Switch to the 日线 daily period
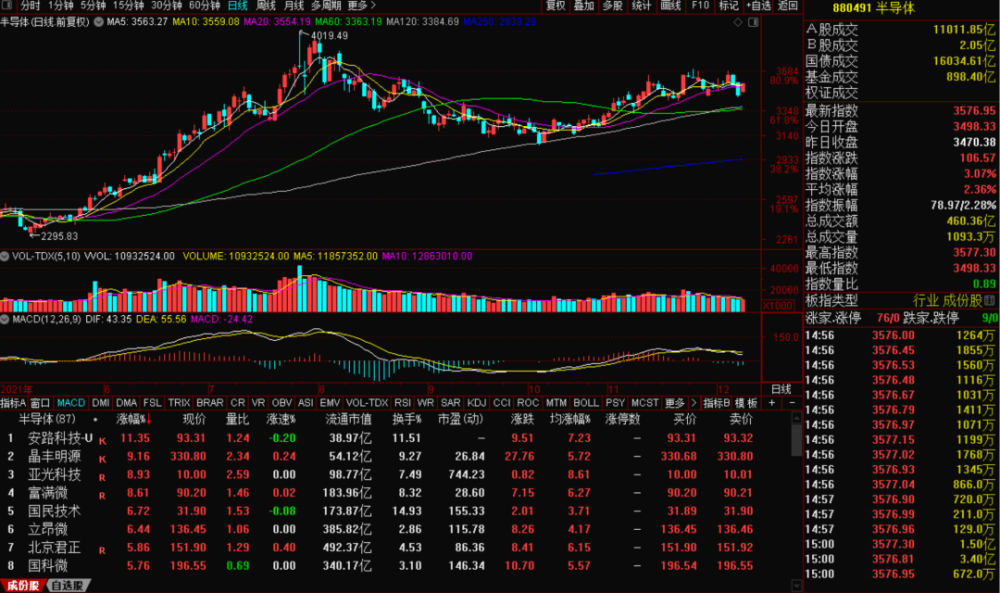1000x593 pixels. click(237, 6)
